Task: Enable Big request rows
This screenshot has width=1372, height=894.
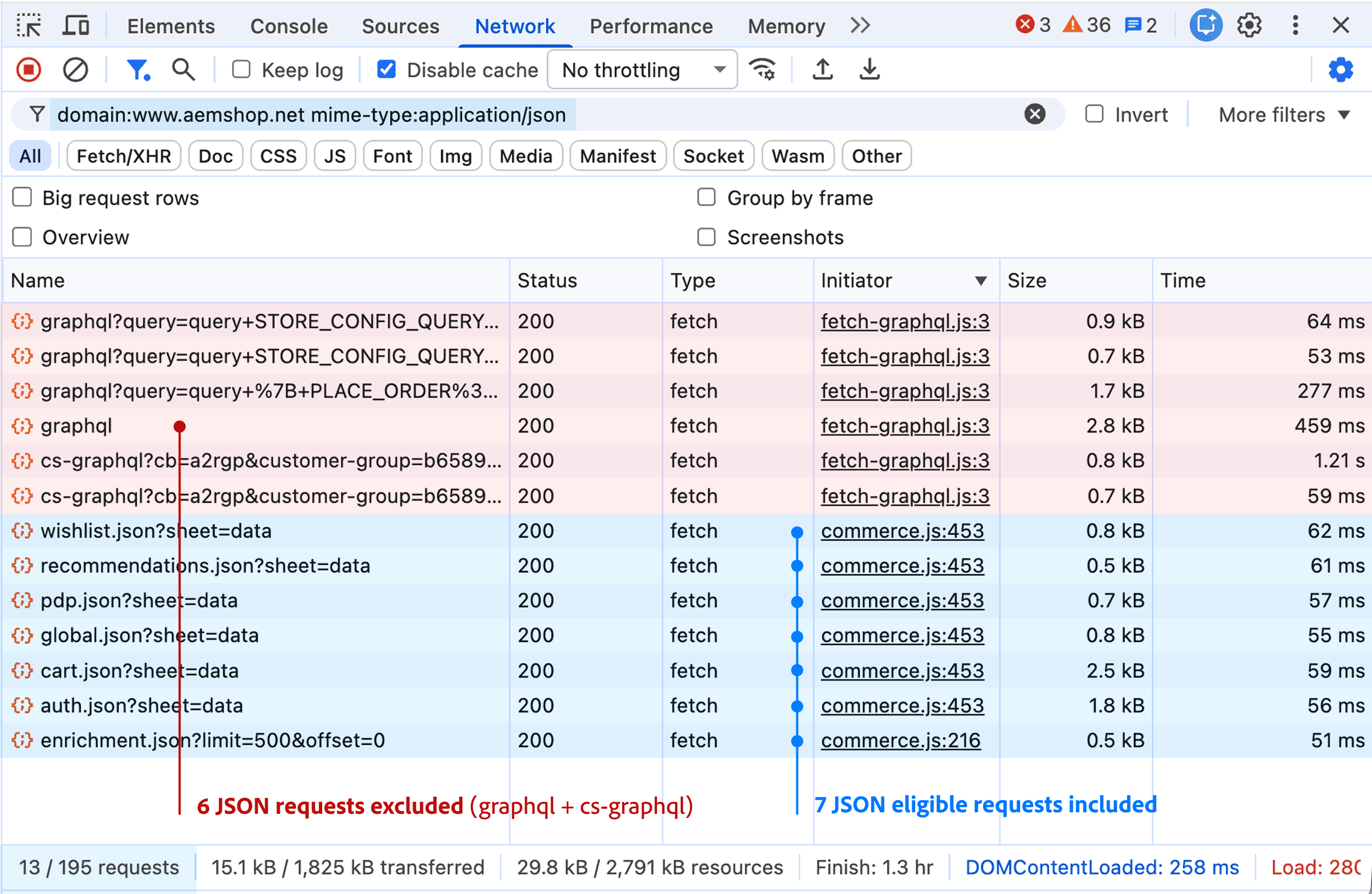Action: [x=22, y=198]
